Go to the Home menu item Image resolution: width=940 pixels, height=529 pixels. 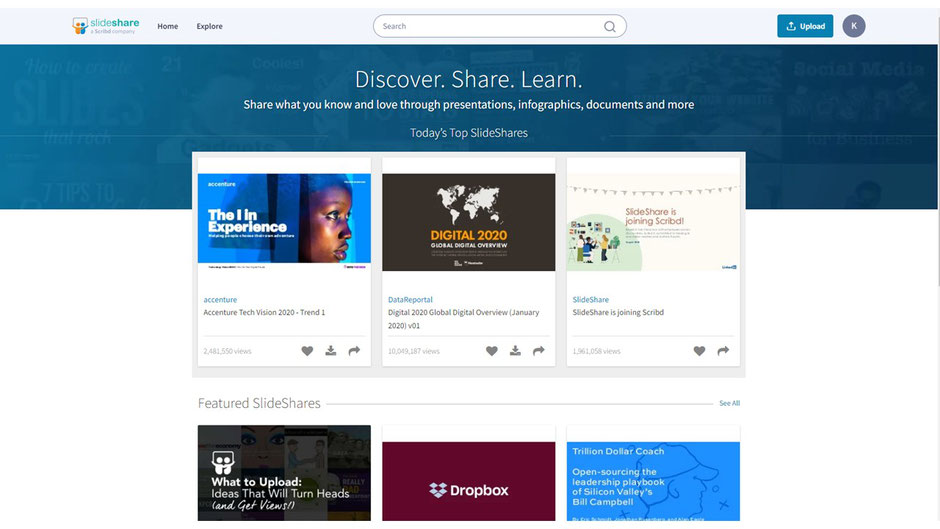coord(167,26)
